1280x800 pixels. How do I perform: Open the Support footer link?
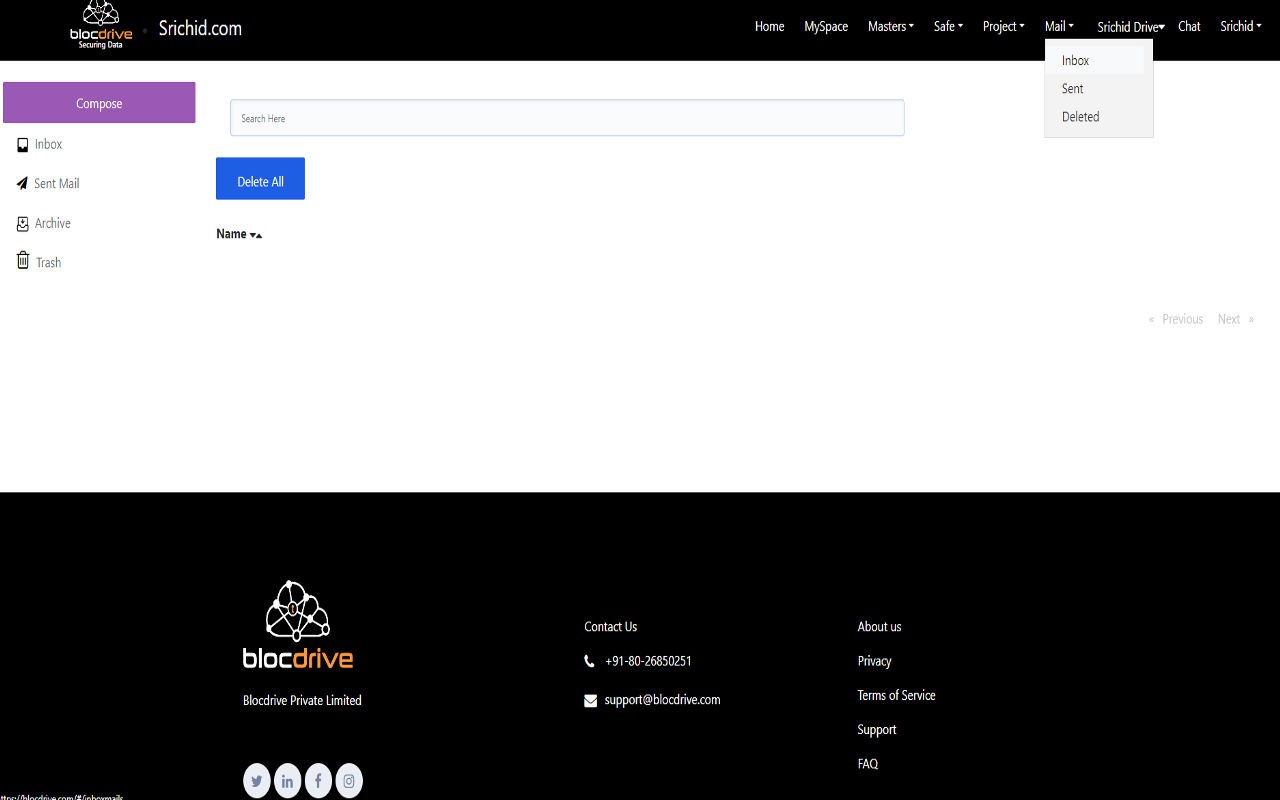pos(877,730)
